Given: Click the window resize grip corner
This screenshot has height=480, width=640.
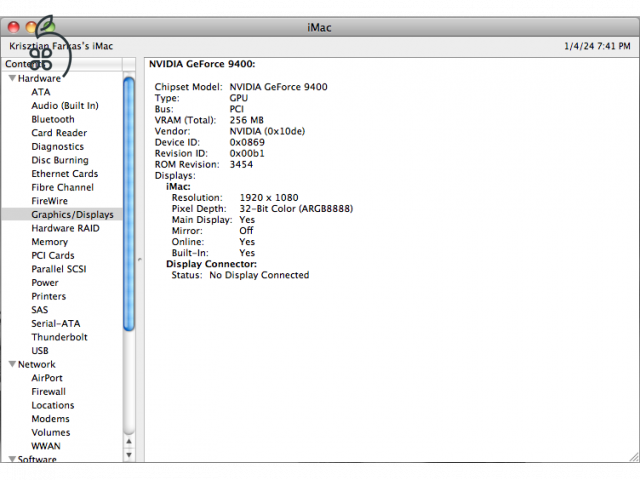Looking at the screenshot, I should (634, 457).
